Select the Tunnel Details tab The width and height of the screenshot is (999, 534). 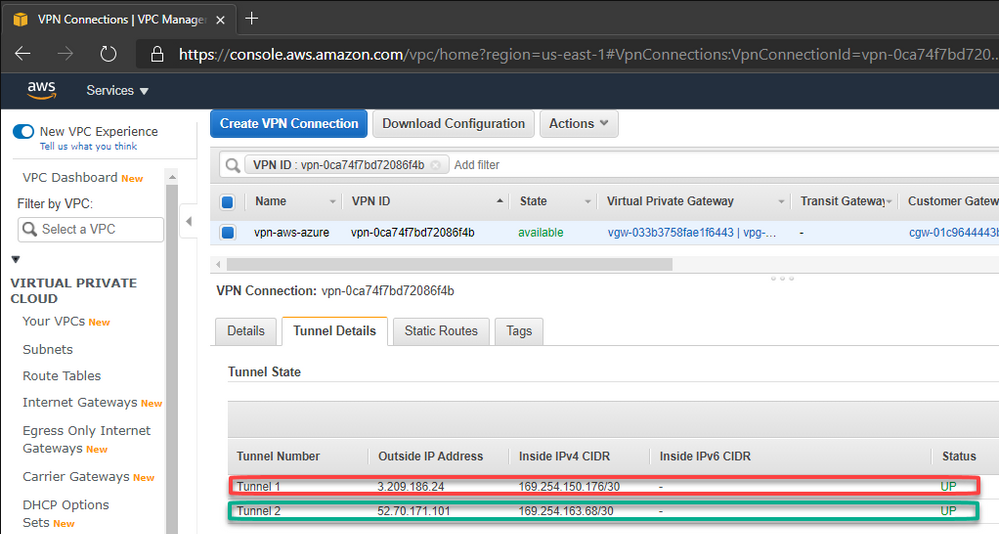[334, 331]
